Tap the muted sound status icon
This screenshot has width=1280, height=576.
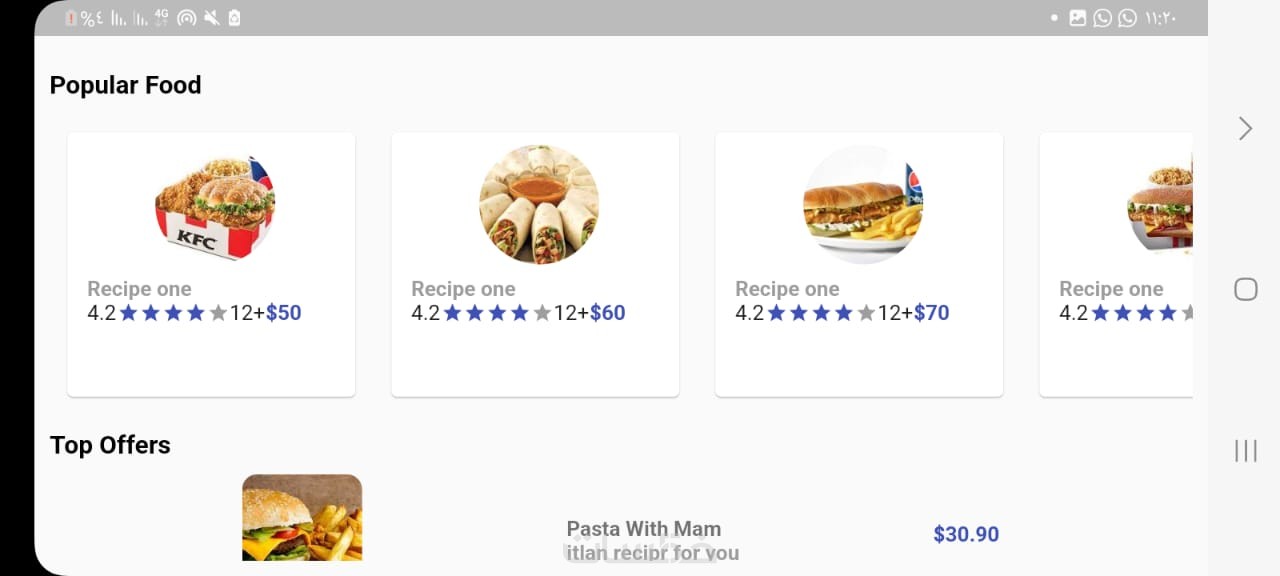tap(211, 18)
